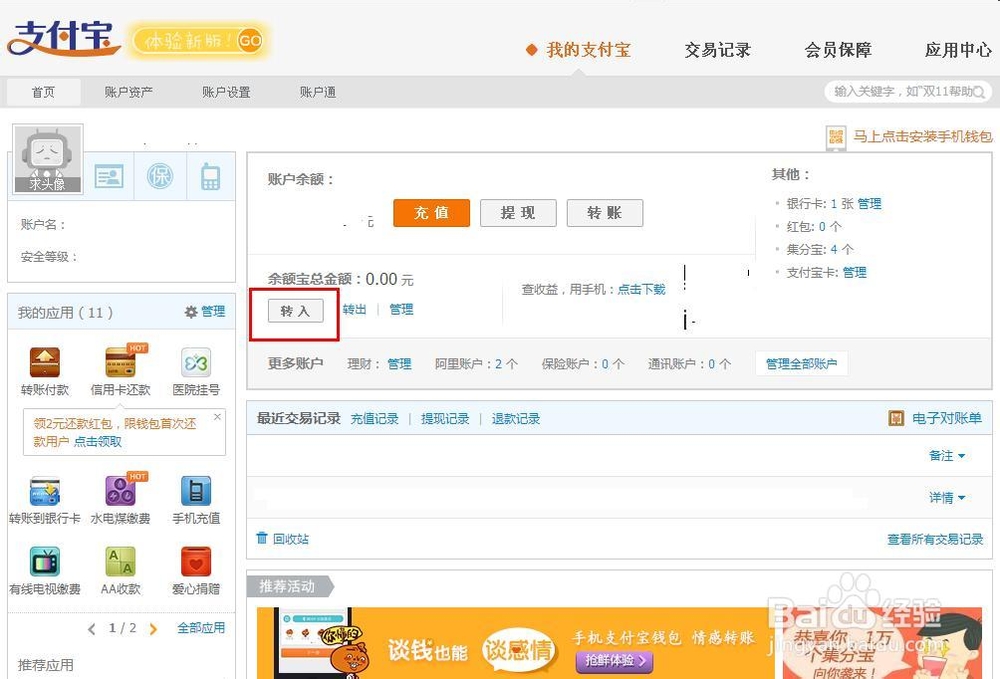Click the 管理全部账户 button
The width and height of the screenshot is (1000, 679).
point(802,364)
